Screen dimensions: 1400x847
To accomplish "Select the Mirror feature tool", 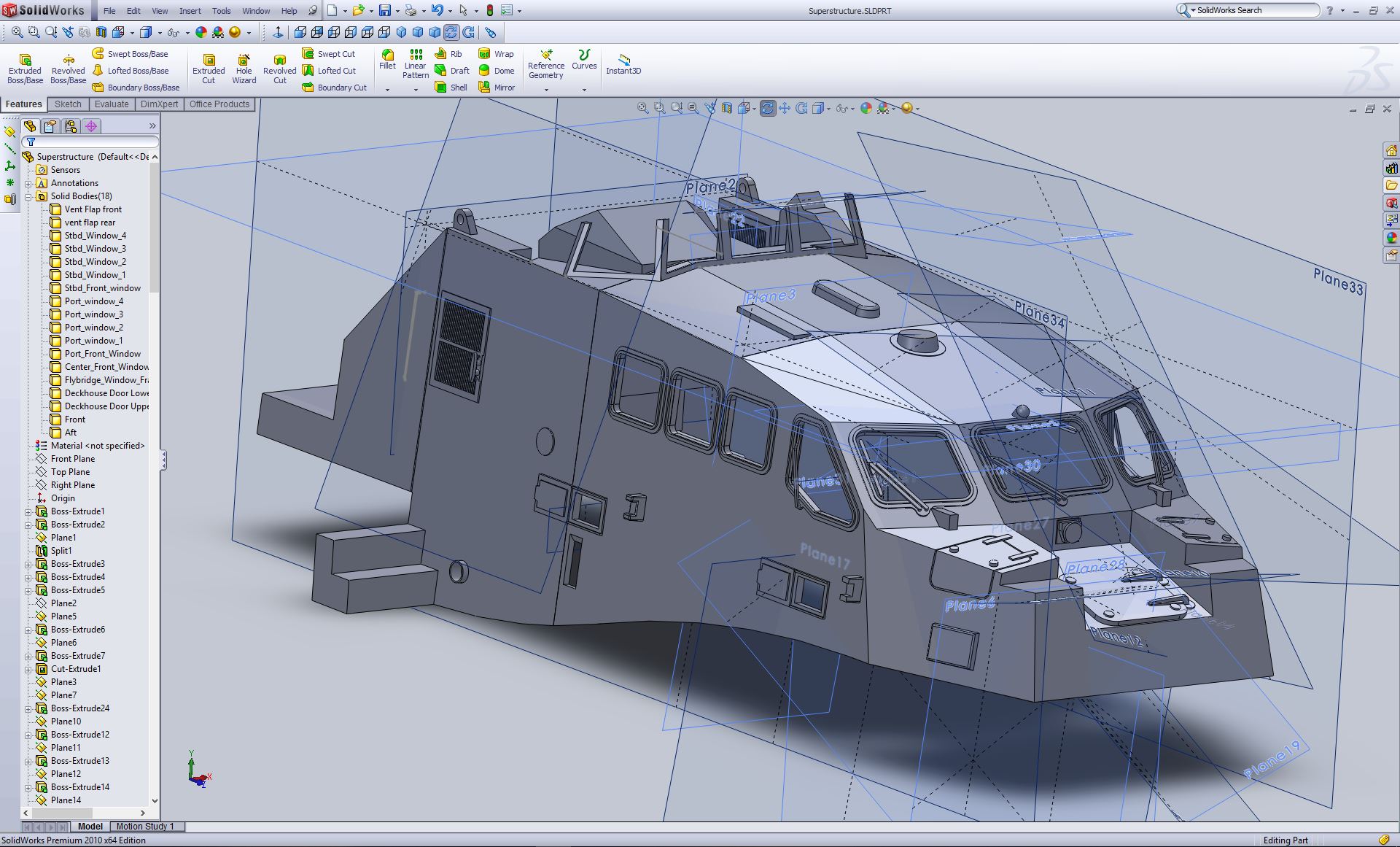I will 497,88.
